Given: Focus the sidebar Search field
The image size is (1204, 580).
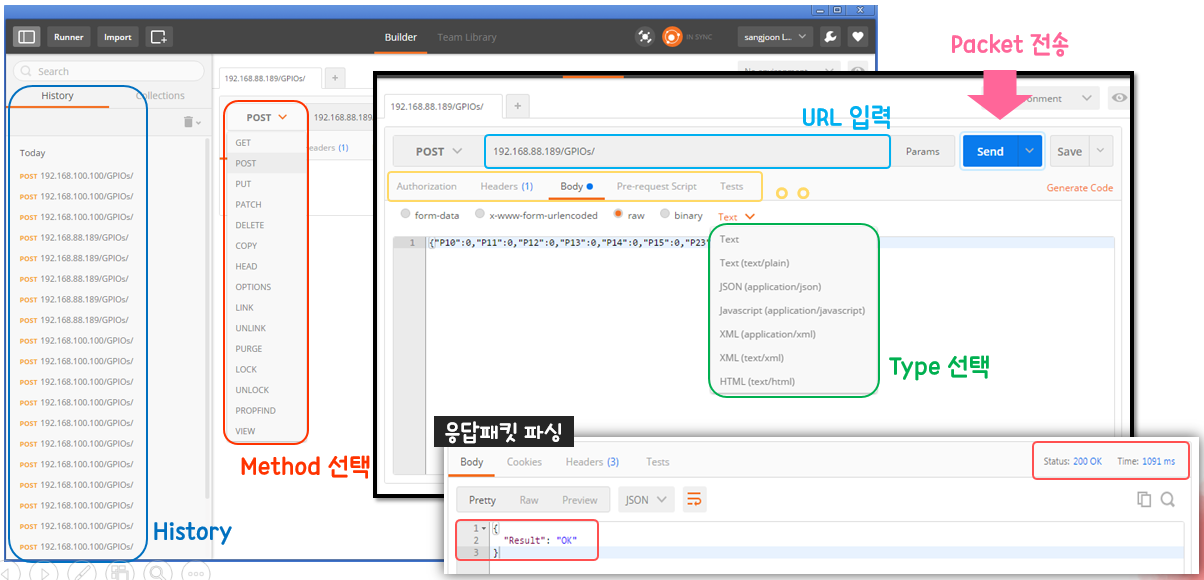Looking at the screenshot, I should click(x=108, y=71).
